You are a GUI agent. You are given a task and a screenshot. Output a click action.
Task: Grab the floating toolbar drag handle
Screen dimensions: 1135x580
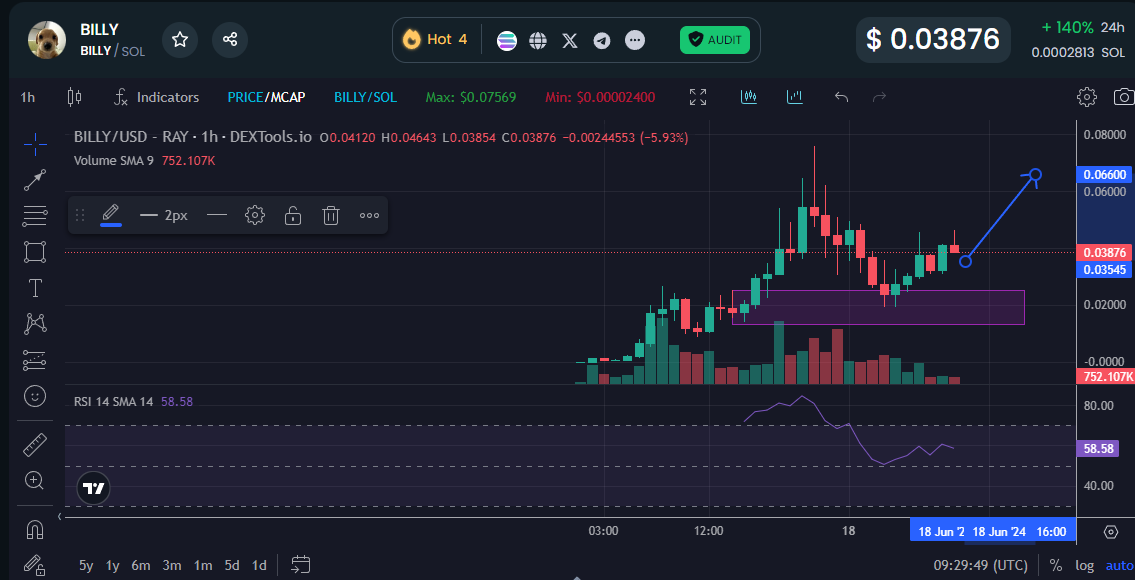tap(80, 215)
